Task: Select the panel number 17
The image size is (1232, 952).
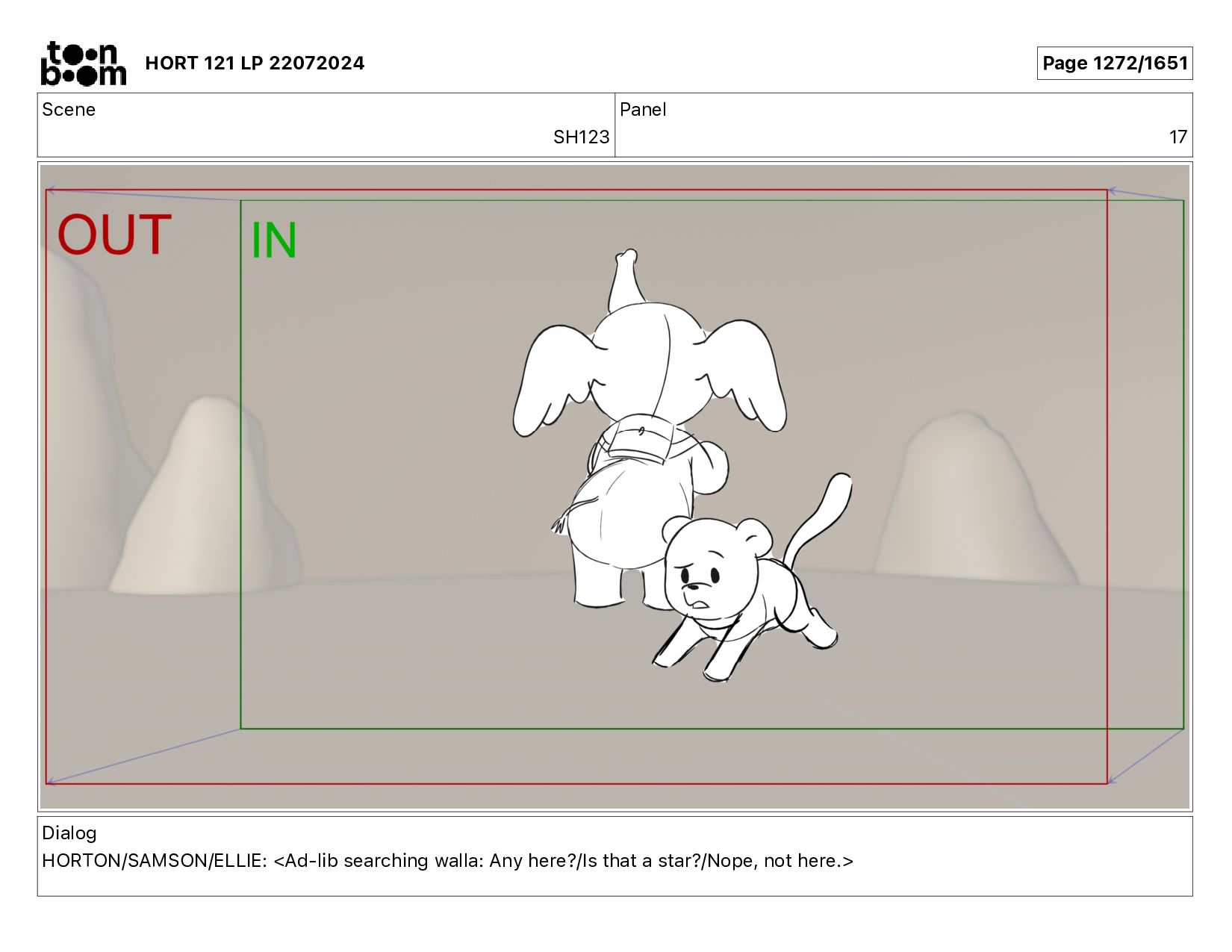Action: pos(1178,137)
